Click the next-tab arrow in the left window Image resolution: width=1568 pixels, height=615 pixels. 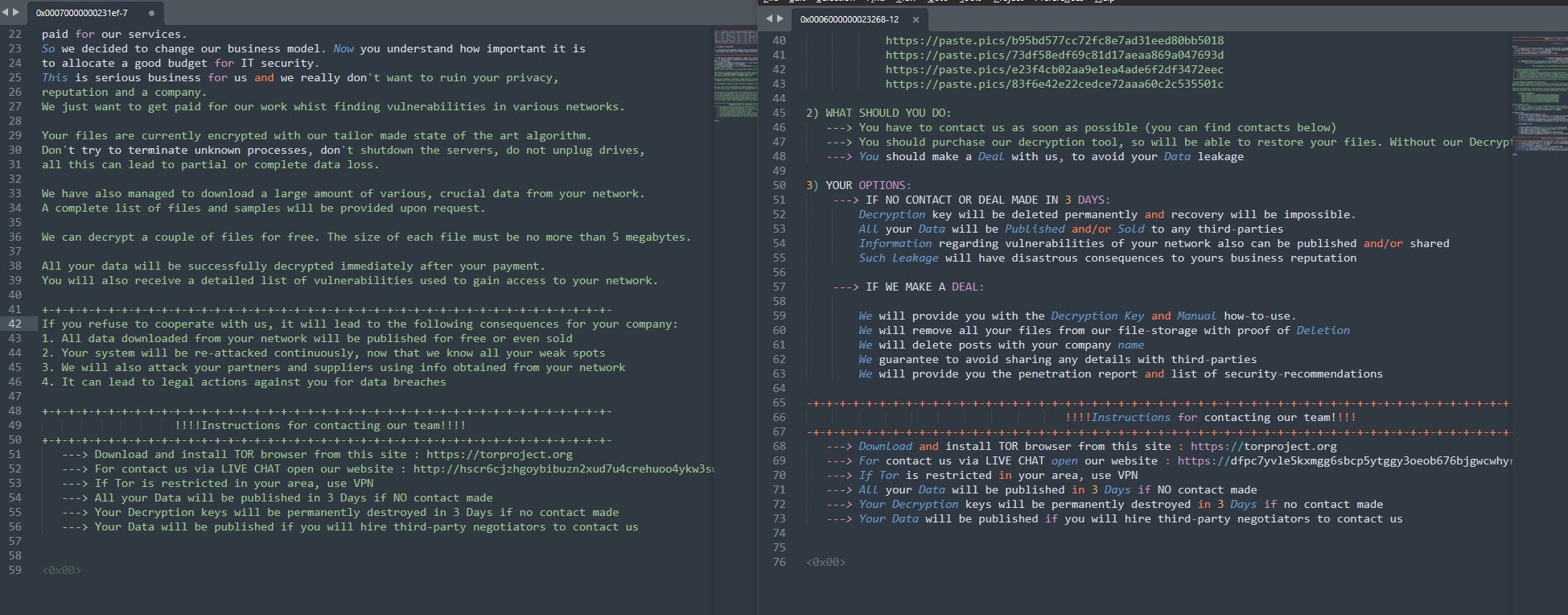(x=15, y=13)
